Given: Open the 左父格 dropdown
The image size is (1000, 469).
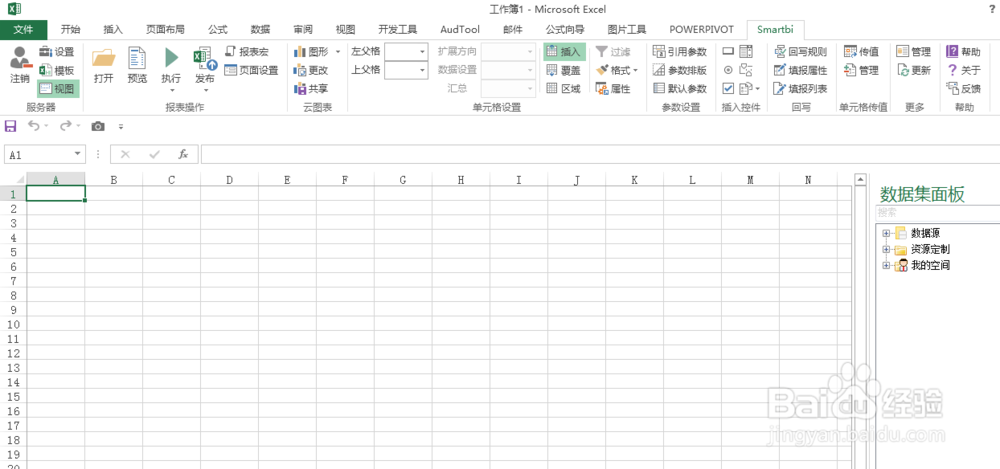Looking at the screenshot, I should pos(422,52).
